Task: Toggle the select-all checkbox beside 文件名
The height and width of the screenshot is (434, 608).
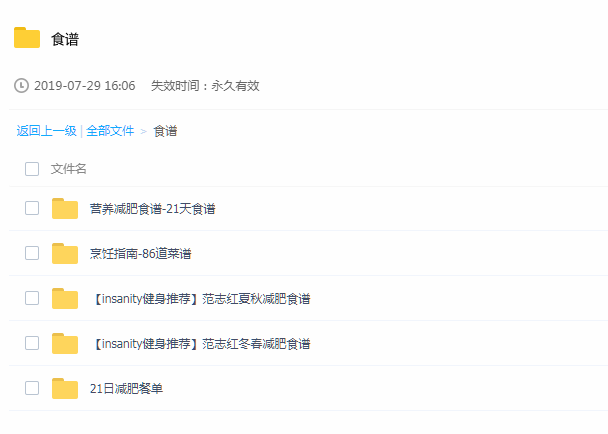Action: pyautogui.click(x=32, y=169)
